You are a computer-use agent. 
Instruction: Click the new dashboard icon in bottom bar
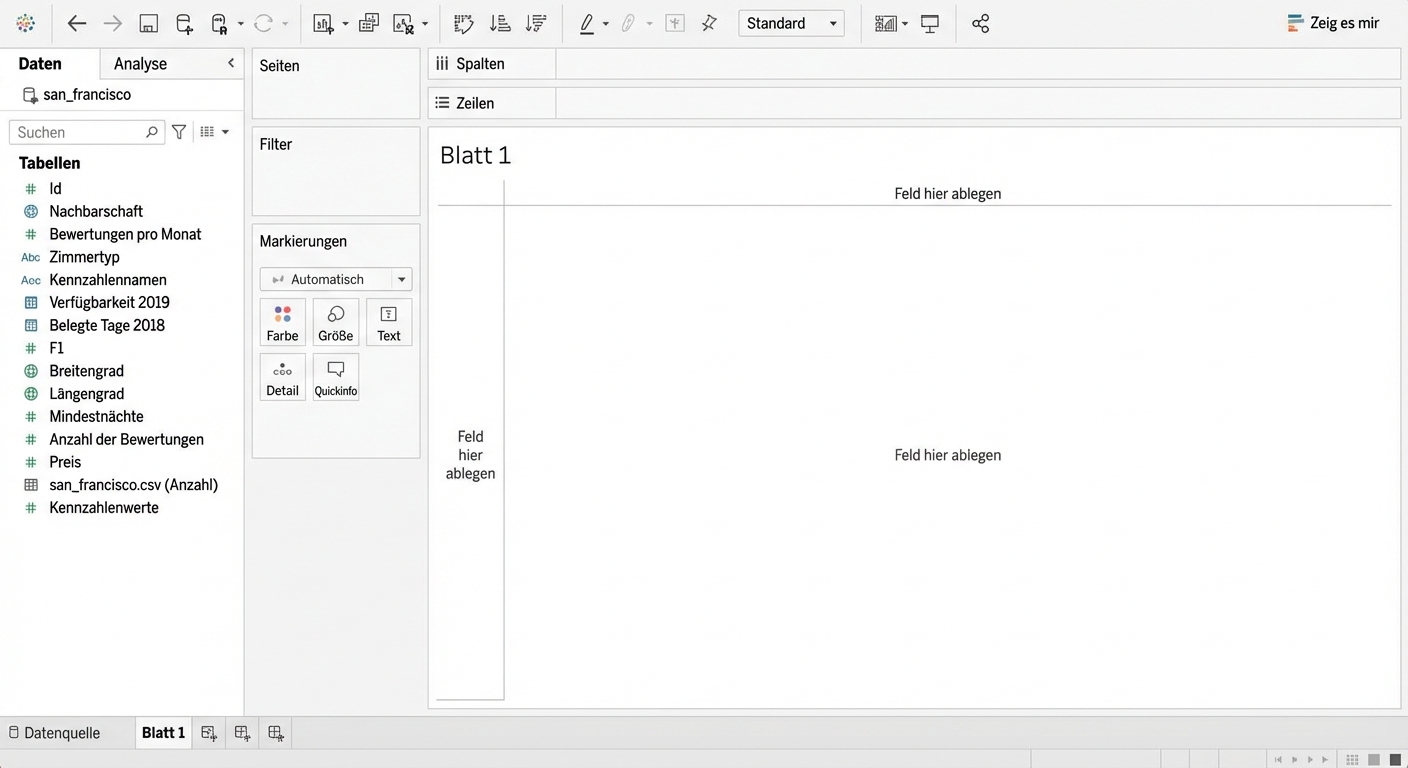pyautogui.click(x=242, y=733)
